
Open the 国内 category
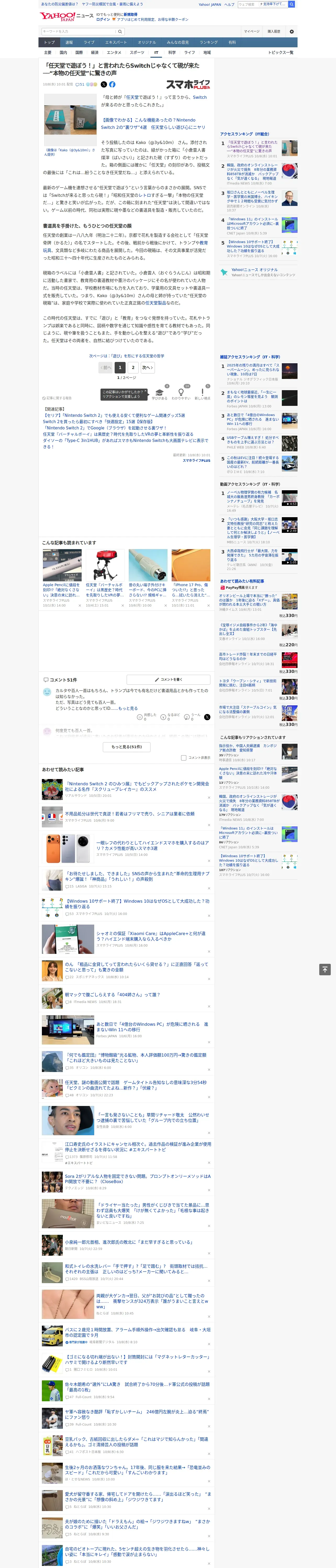click(x=63, y=52)
